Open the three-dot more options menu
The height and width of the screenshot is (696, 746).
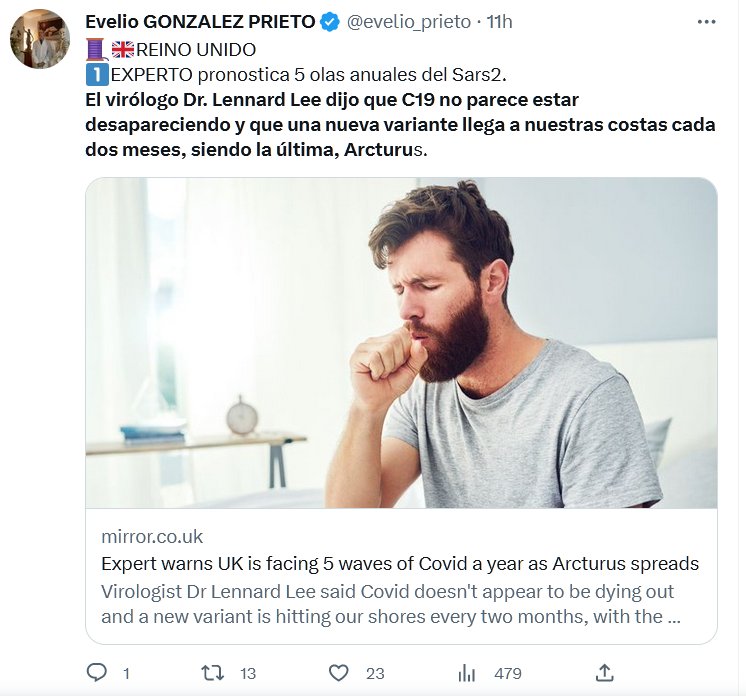[707, 21]
